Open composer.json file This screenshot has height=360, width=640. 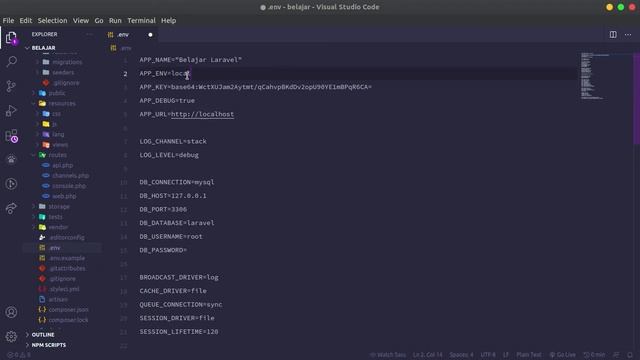point(68,310)
